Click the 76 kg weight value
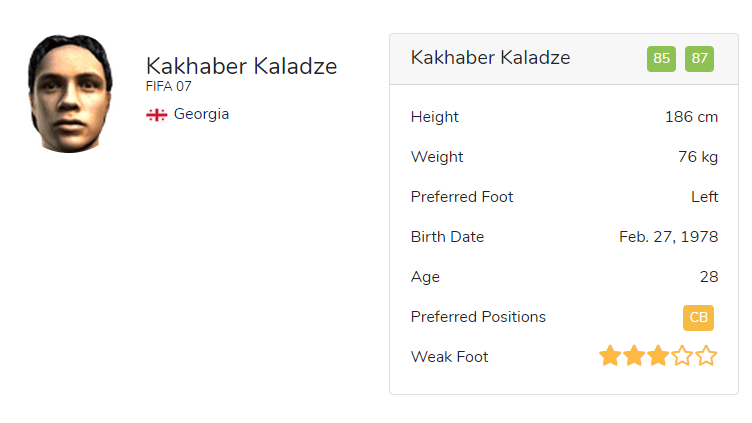The image size is (752, 423). click(x=698, y=157)
